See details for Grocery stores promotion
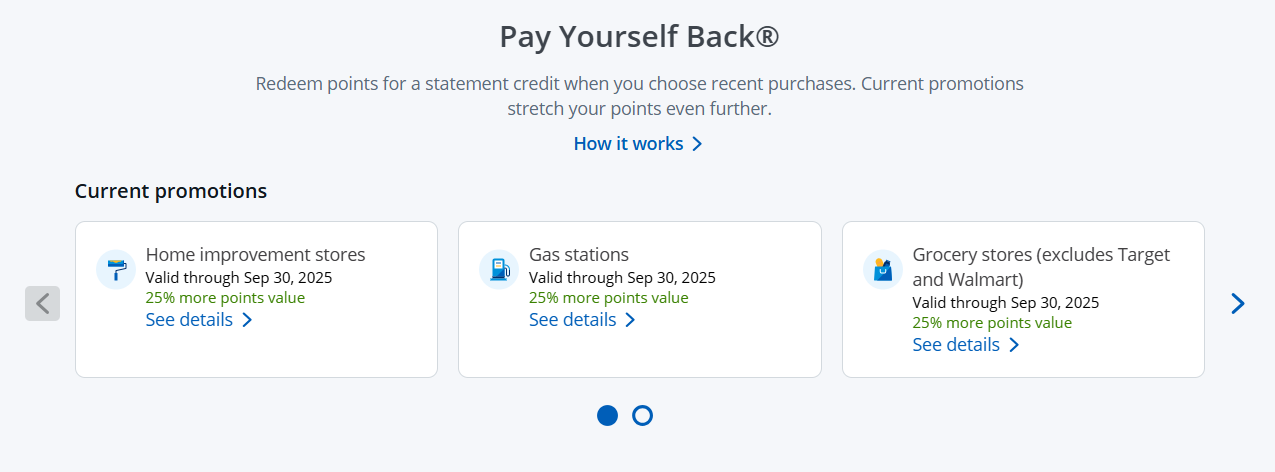Viewport: 1275px width, 472px height. click(x=956, y=345)
